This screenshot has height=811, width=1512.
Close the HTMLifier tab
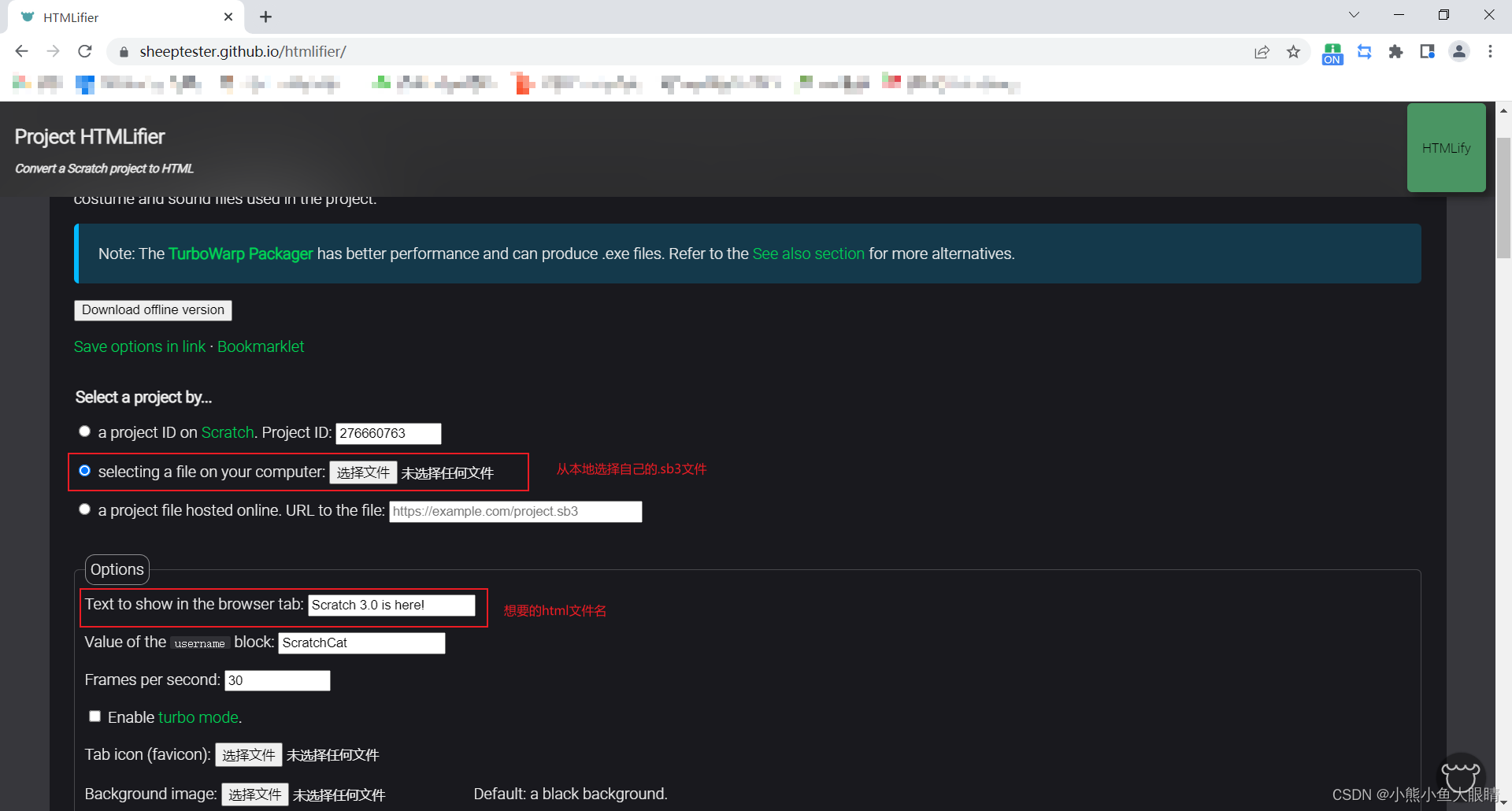pyautogui.click(x=228, y=17)
